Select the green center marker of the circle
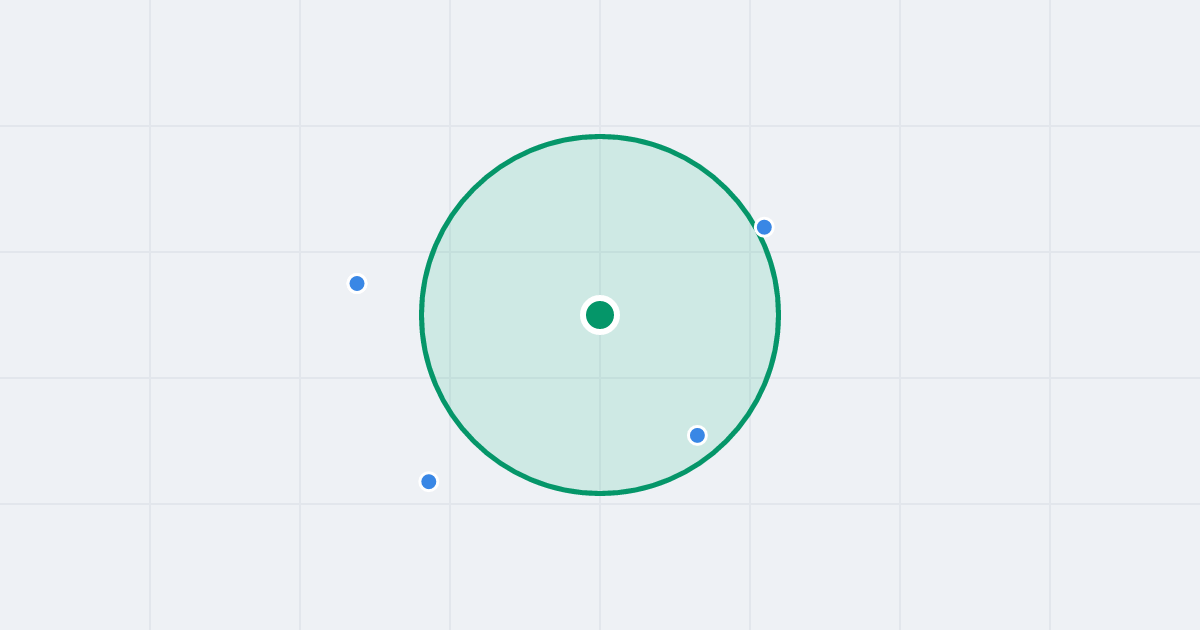 pyautogui.click(x=600, y=315)
